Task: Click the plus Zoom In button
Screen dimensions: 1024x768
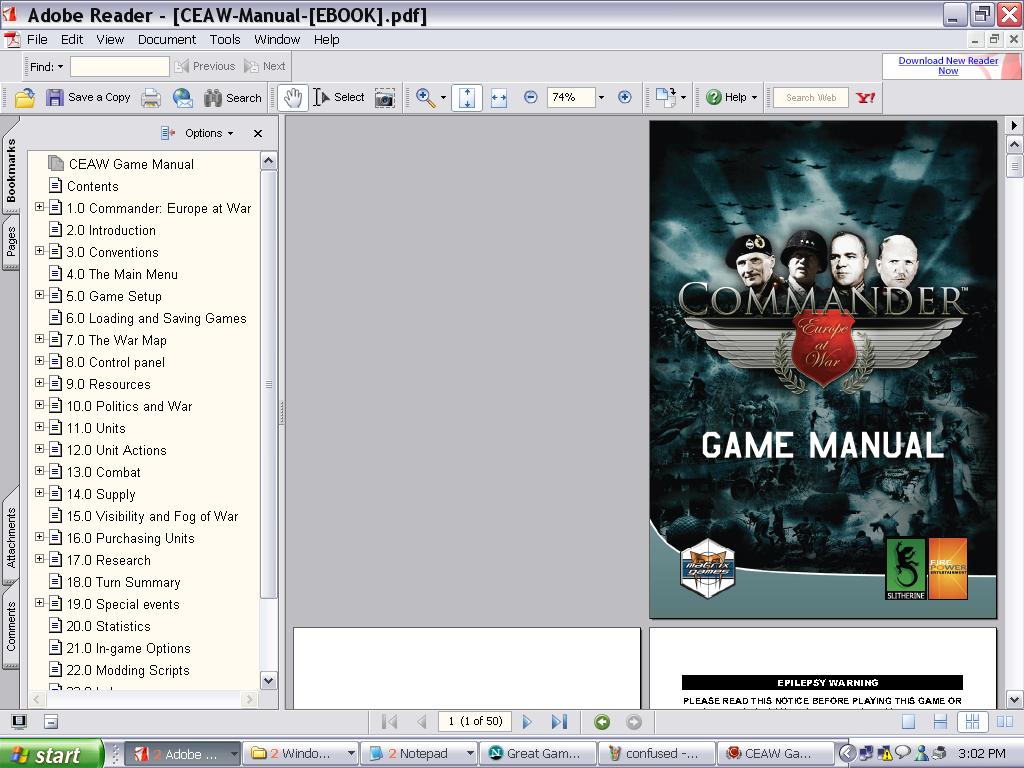Action: [624, 97]
